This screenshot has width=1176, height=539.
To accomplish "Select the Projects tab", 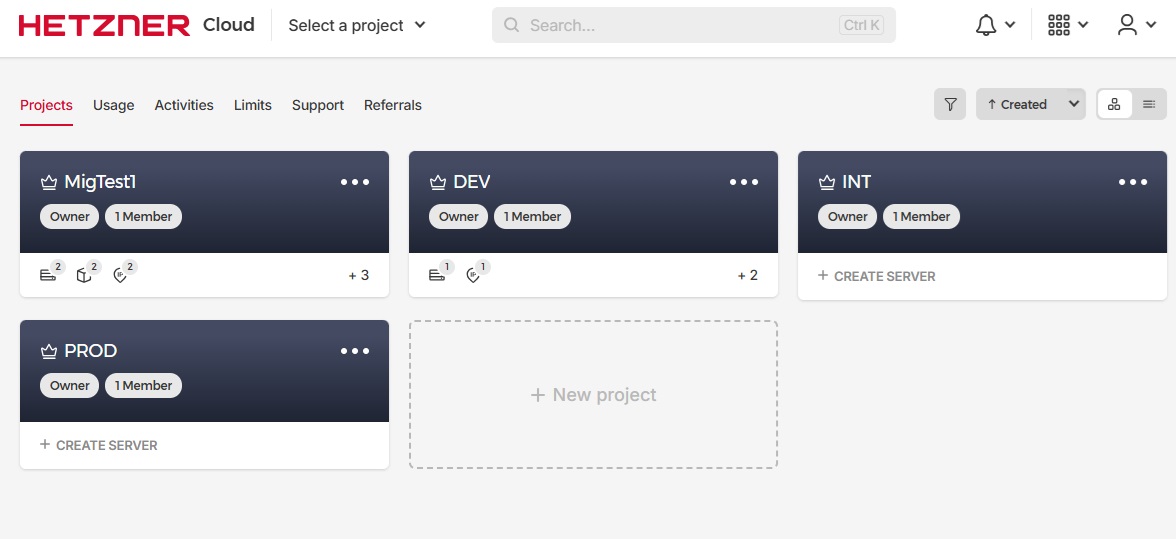I will click(46, 105).
